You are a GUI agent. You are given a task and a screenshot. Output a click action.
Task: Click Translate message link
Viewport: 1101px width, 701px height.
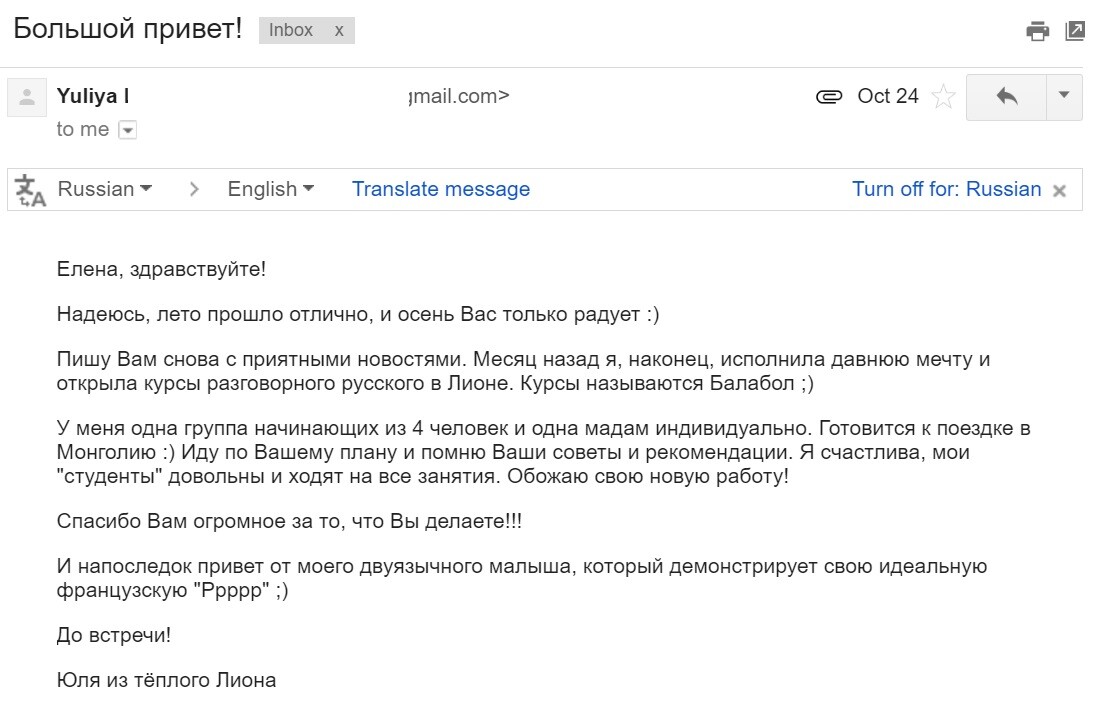coord(441,189)
